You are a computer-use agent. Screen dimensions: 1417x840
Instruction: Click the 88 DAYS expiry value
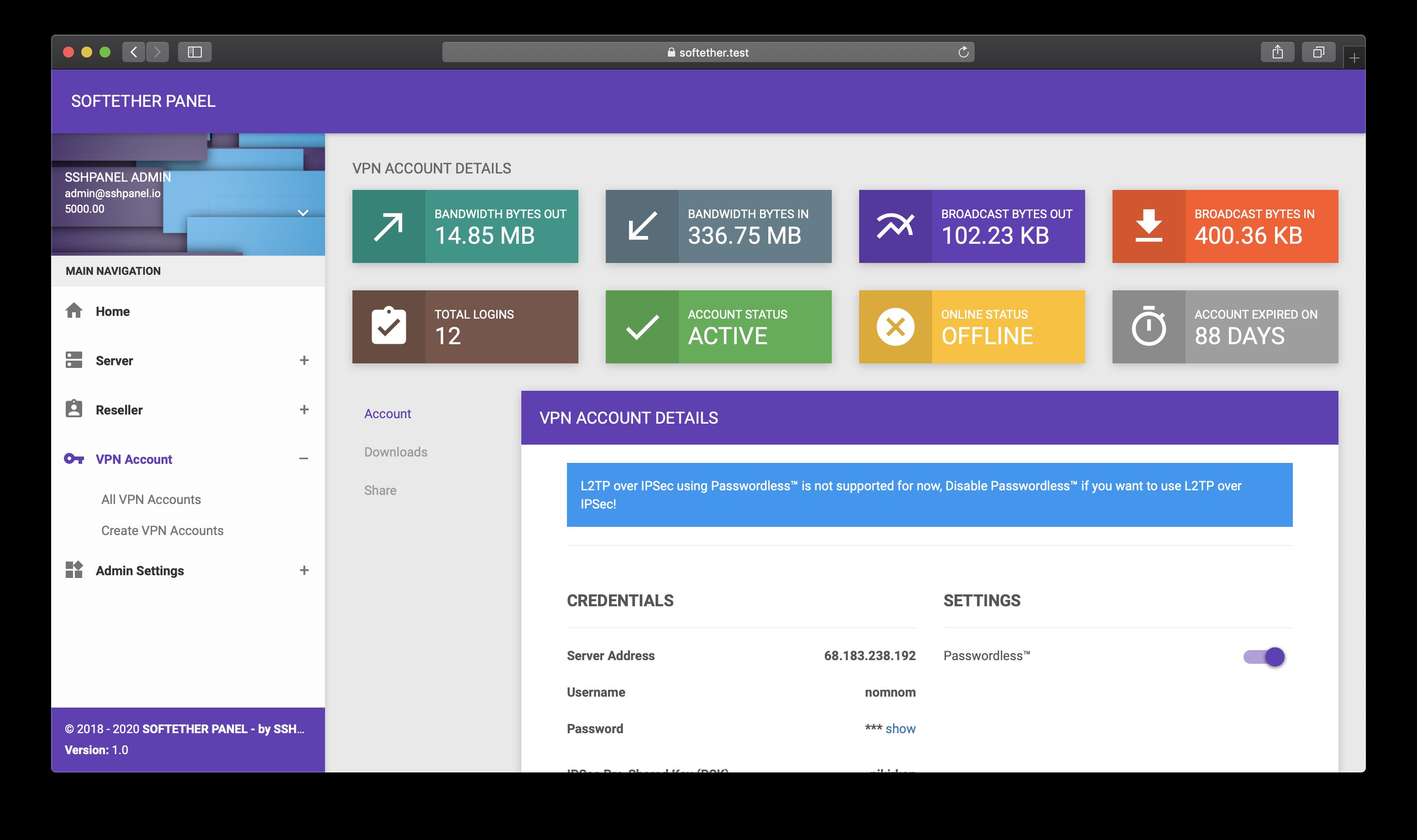coord(1239,336)
